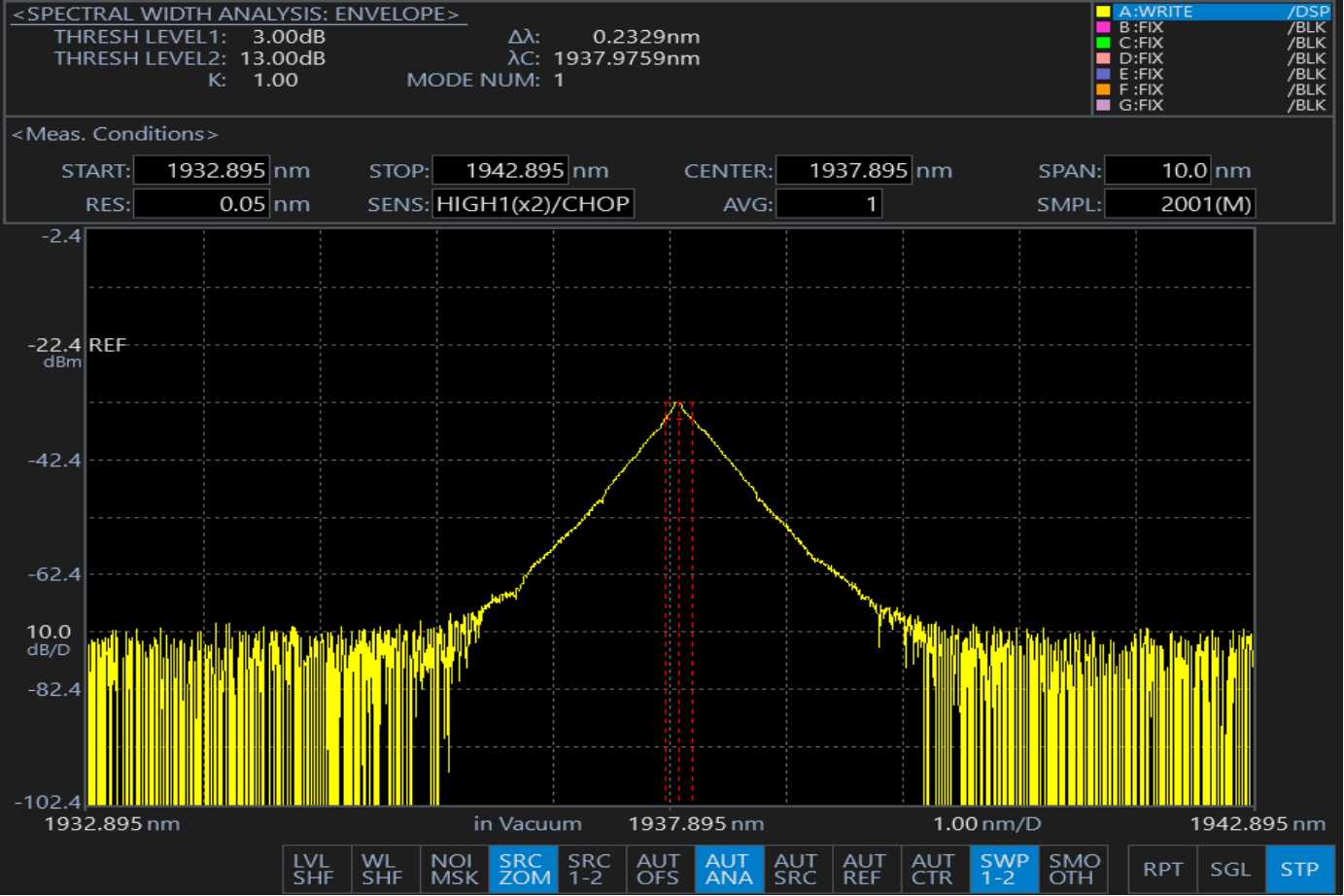
Task: Stop the sweep with STP
Action: pos(1299,869)
